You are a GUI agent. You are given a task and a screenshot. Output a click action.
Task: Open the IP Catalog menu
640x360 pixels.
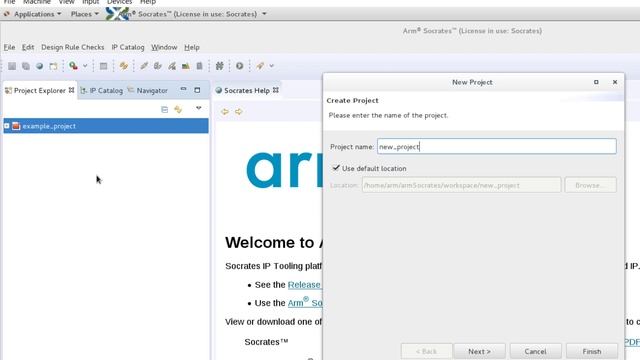point(128,47)
